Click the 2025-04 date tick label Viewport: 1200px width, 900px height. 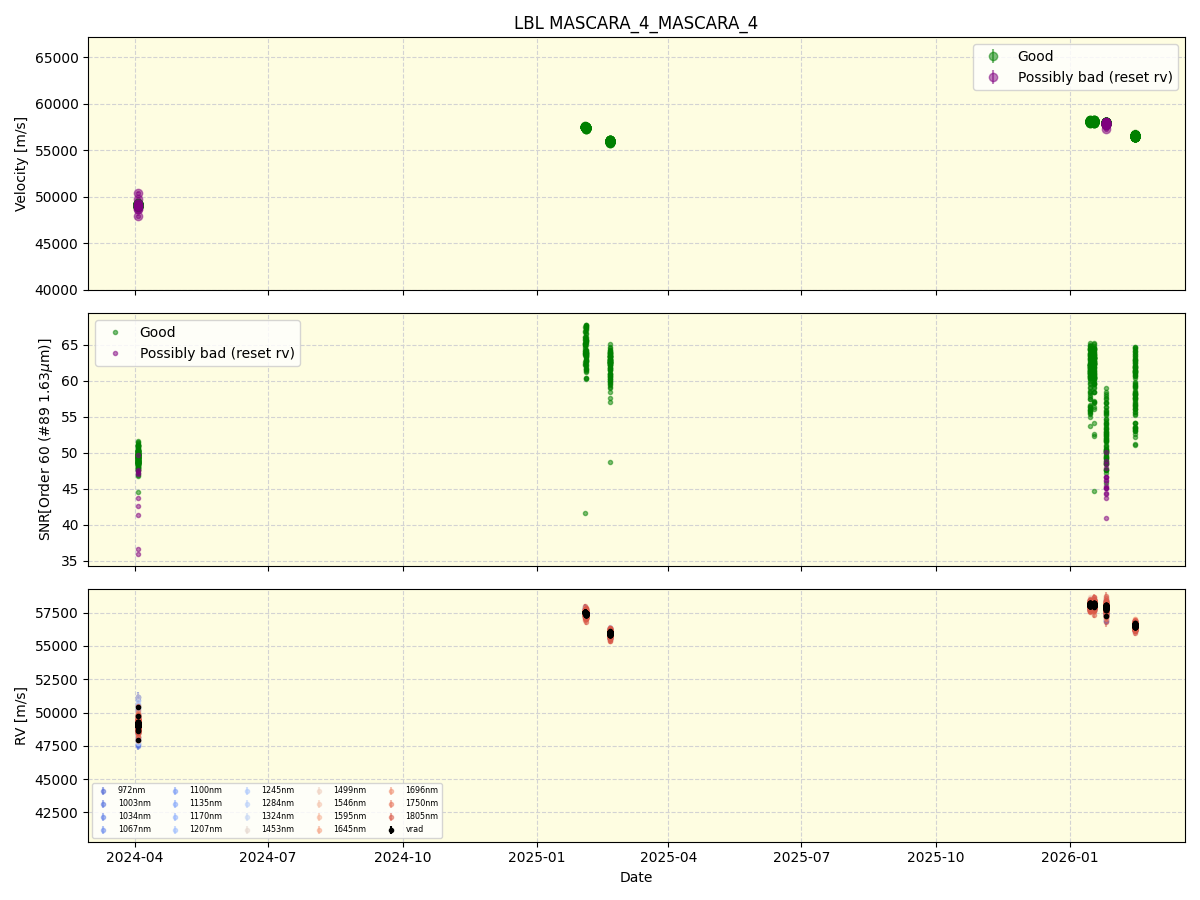click(x=668, y=857)
